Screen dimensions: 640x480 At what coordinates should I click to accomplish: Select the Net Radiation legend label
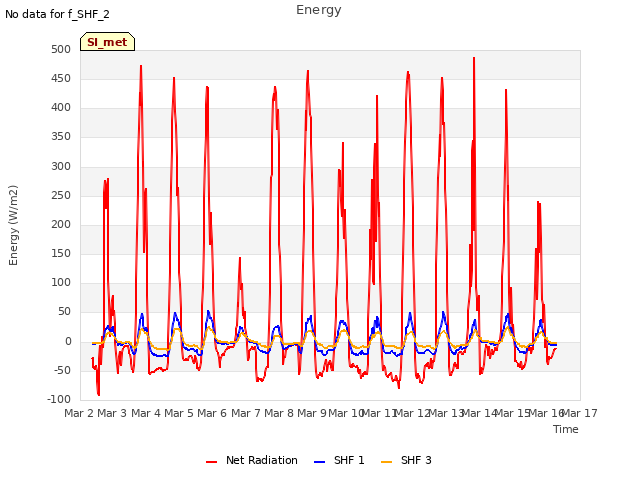click(262, 460)
